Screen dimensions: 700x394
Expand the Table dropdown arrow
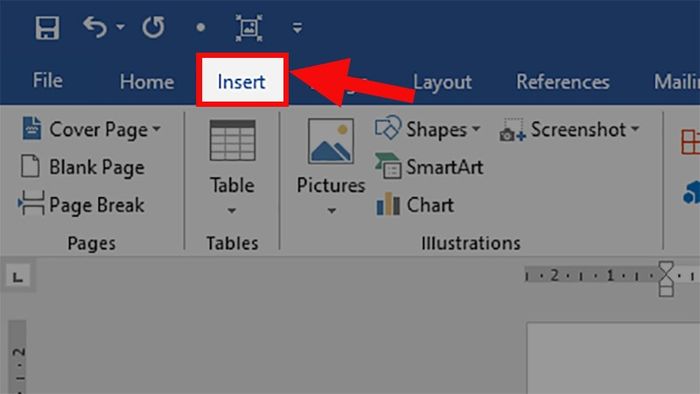[x=232, y=211]
